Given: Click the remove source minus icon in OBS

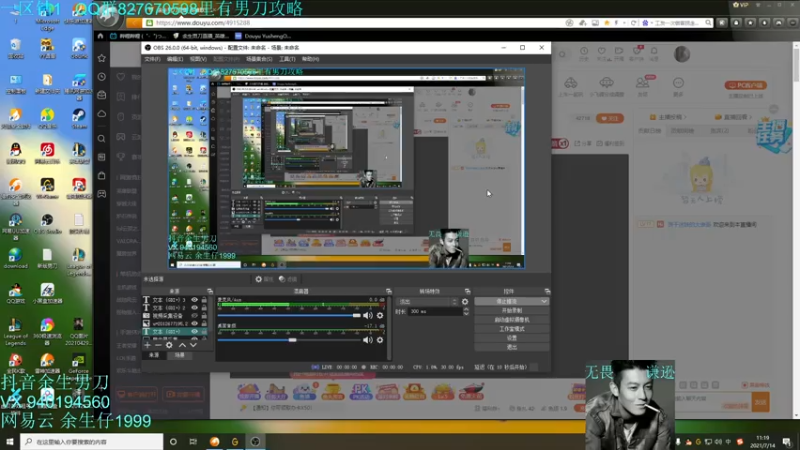Looking at the screenshot, I should tap(158, 345).
